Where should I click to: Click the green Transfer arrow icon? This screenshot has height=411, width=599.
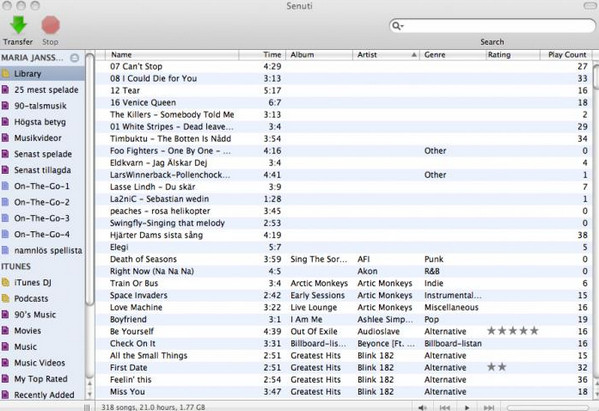[18, 25]
